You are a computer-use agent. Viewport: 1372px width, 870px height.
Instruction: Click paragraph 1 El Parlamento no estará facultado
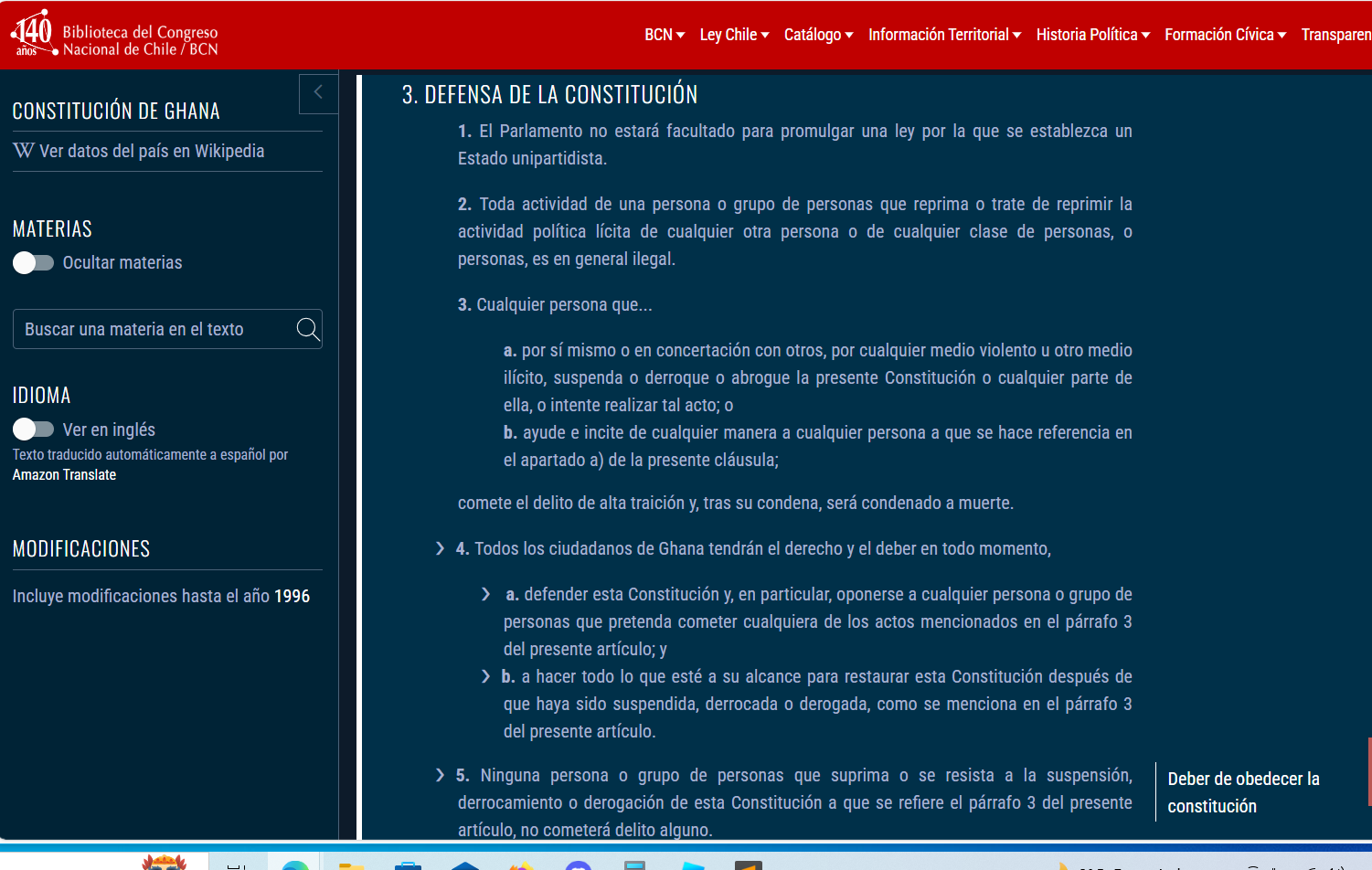click(795, 144)
